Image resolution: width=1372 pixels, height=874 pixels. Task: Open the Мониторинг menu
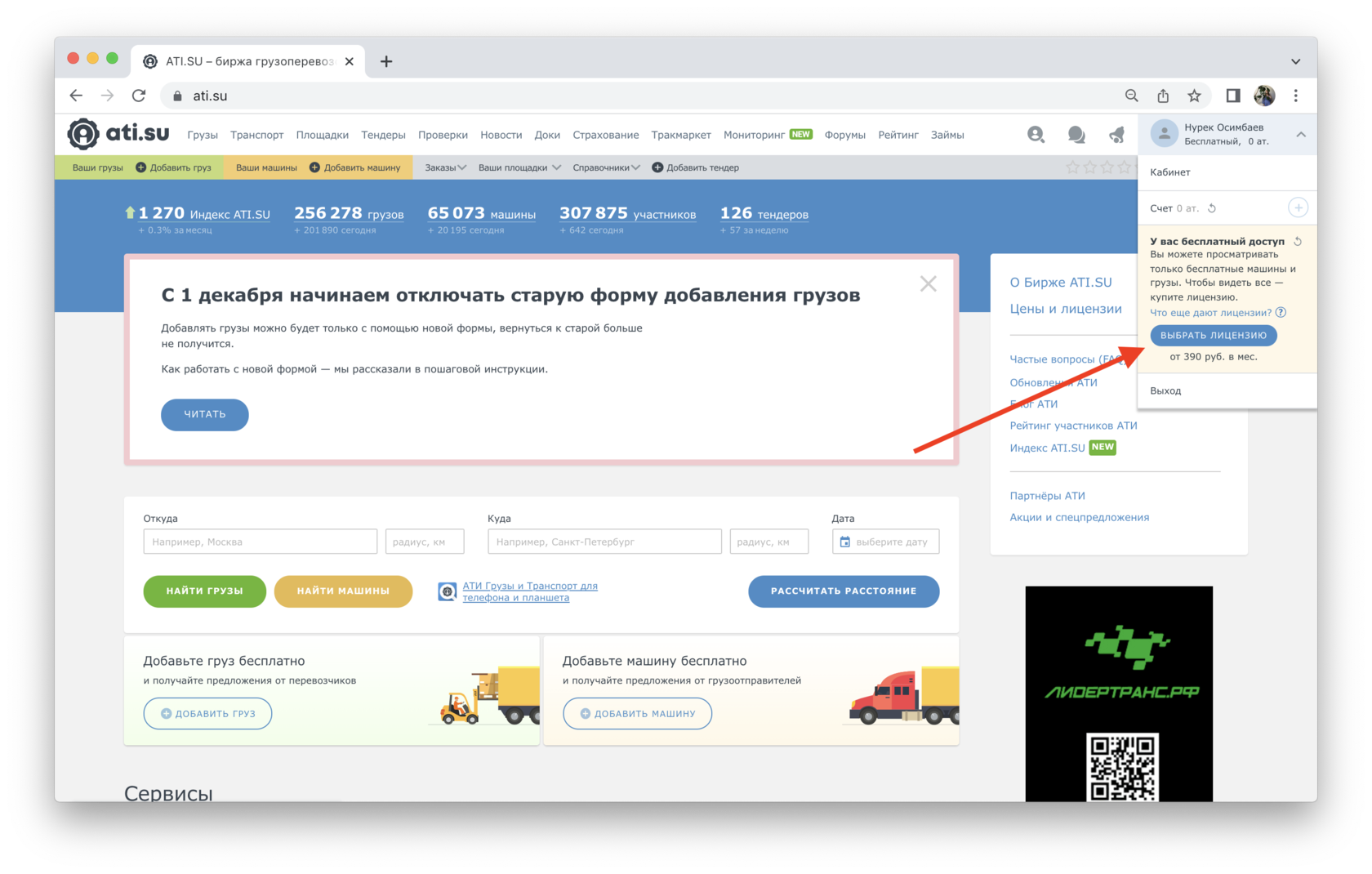[x=754, y=135]
